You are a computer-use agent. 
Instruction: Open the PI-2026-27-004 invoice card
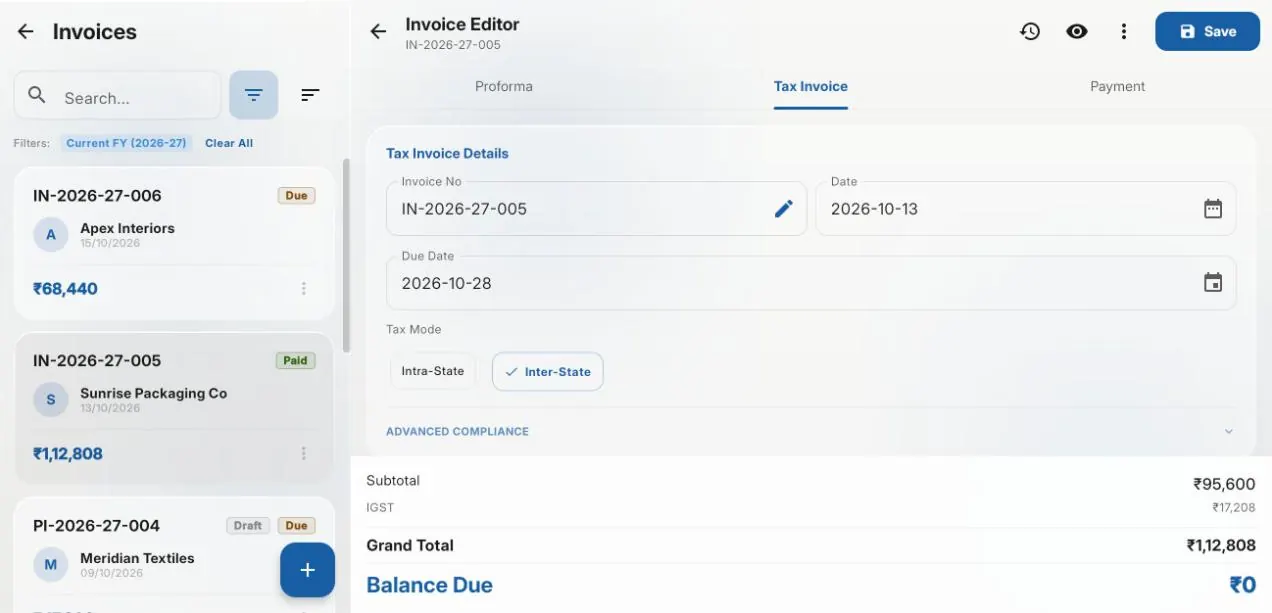(x=174, y=555)
